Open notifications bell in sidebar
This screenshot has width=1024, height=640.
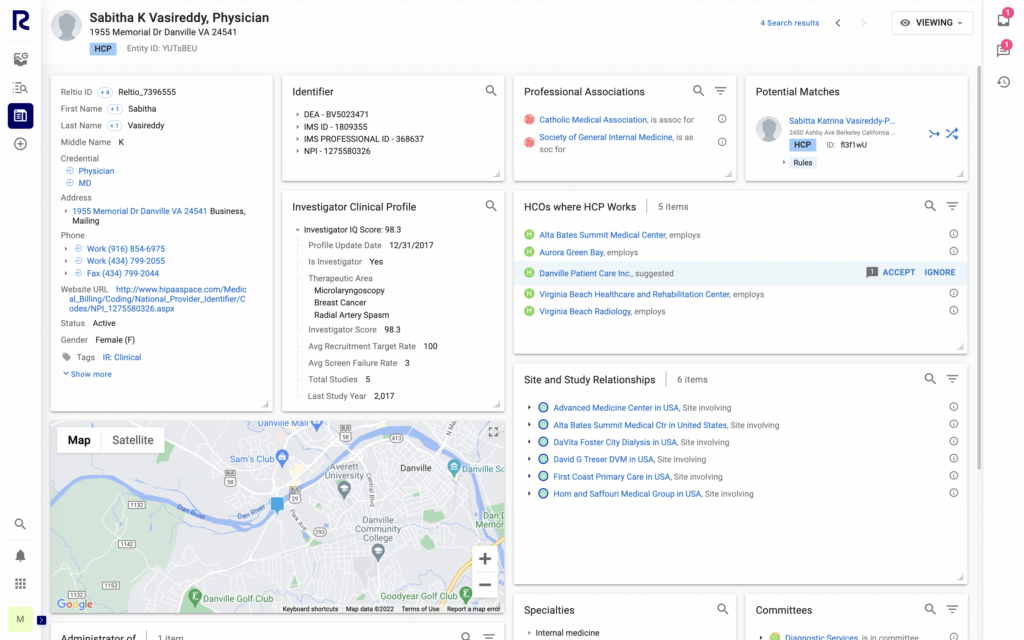pyautogui.click(x=20, y=553)
